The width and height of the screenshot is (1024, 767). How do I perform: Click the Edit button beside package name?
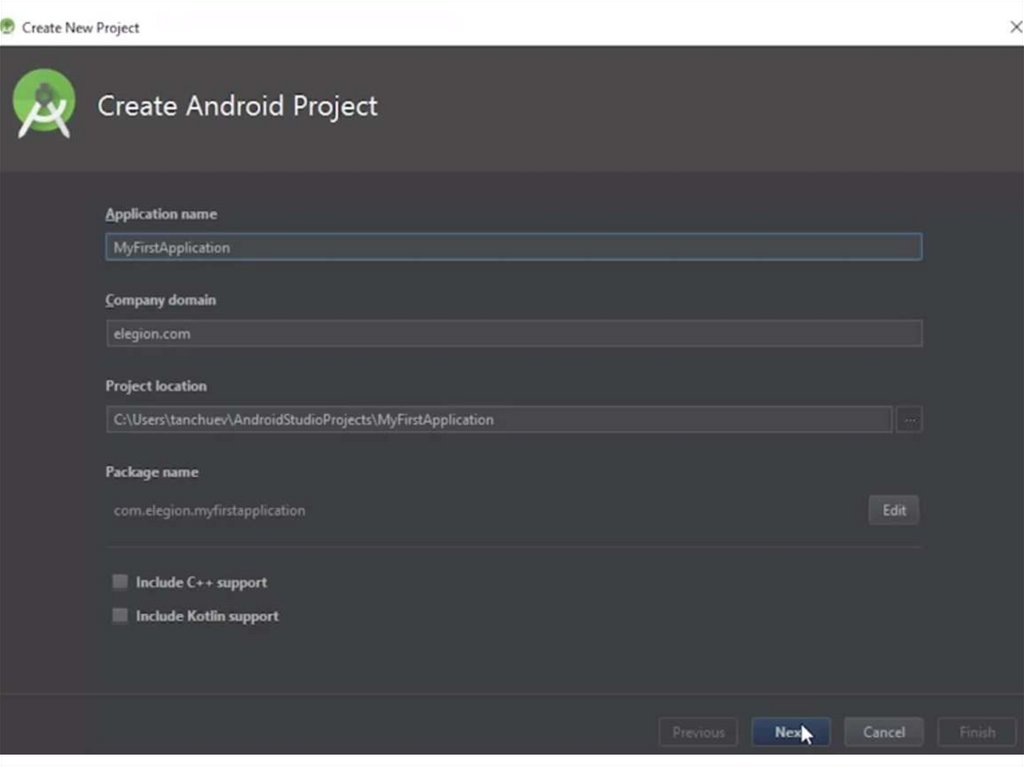[893, 510]
